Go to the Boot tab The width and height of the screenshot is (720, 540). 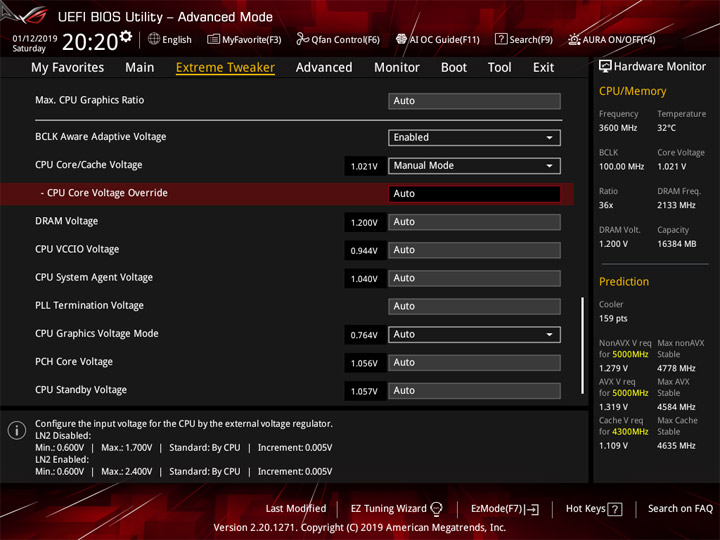[x=454, y=68]
